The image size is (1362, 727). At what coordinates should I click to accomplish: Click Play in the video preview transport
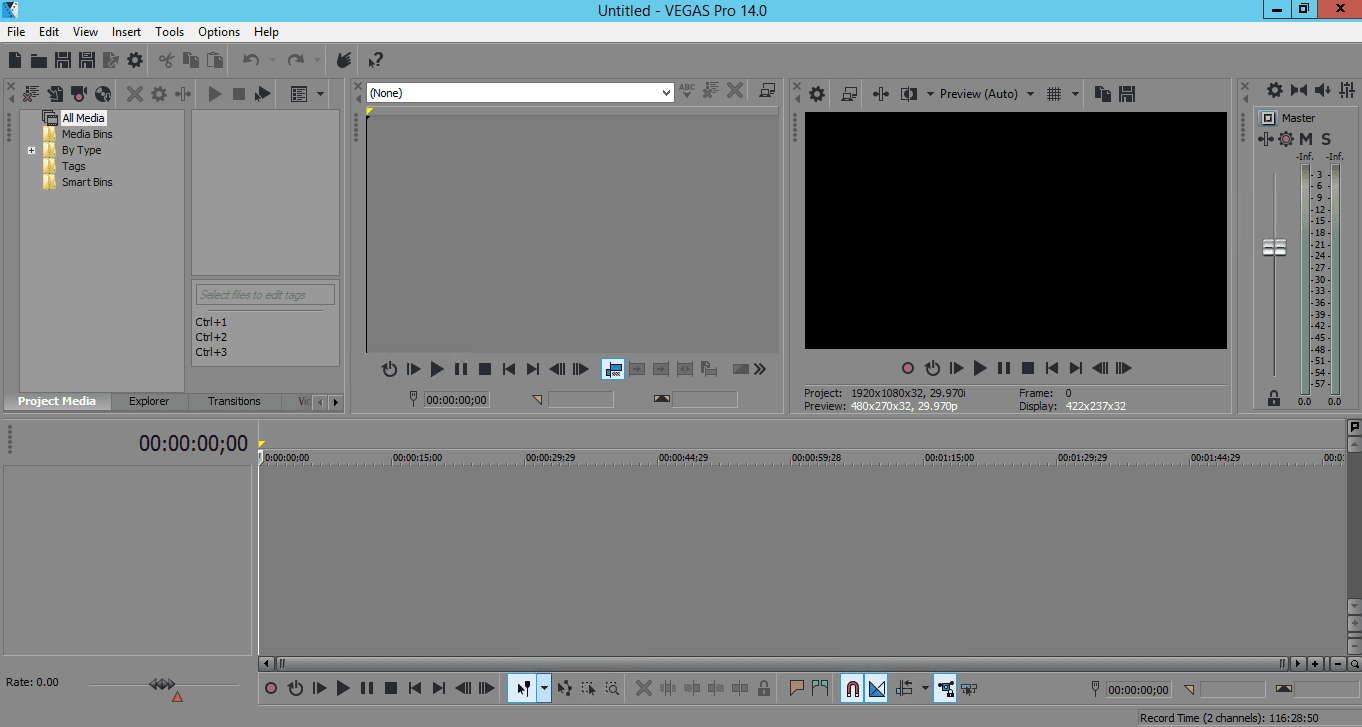point(980,368)
